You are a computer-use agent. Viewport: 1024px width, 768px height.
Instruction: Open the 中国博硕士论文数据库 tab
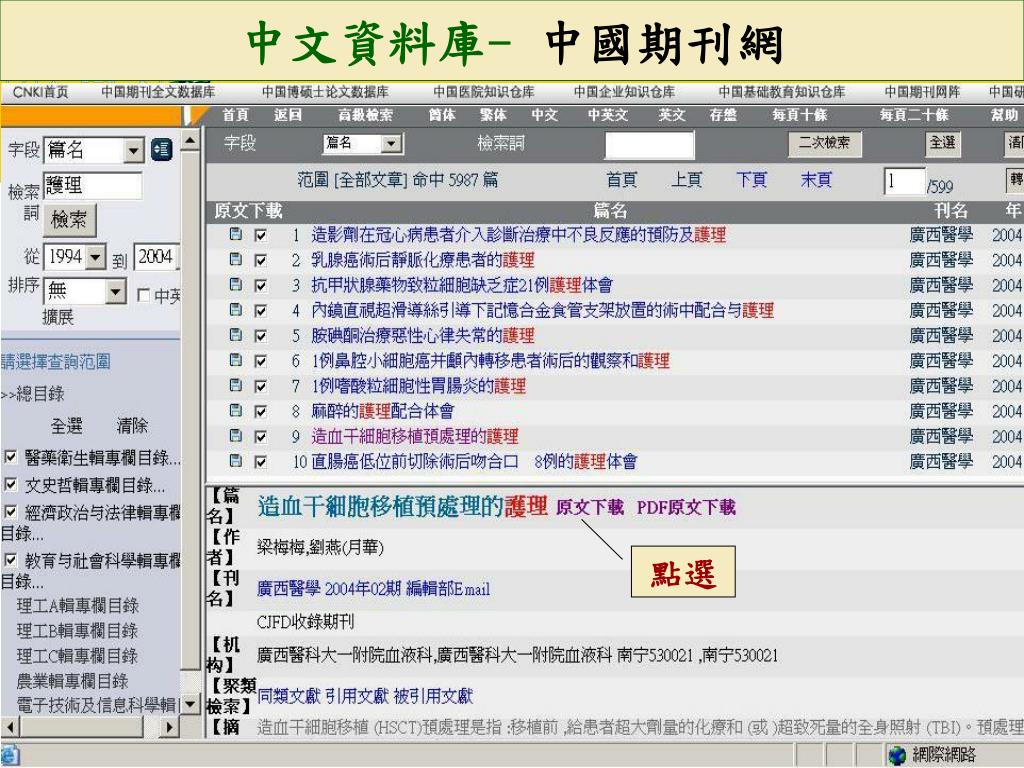point(325,92)
